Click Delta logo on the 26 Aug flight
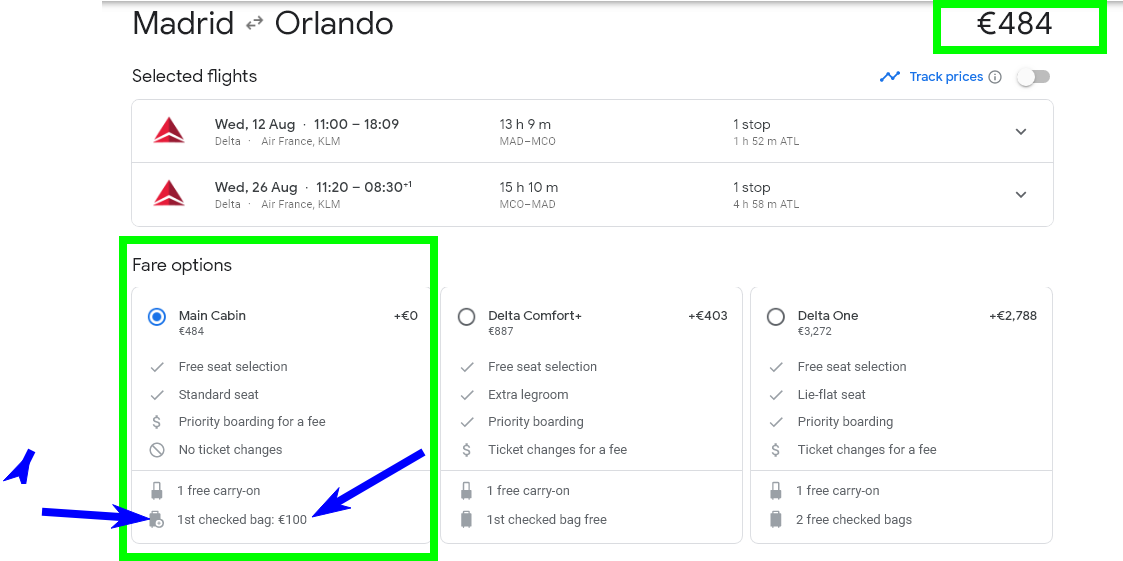This screenshot has height=561, width=1123. click(x=169, y=194)
